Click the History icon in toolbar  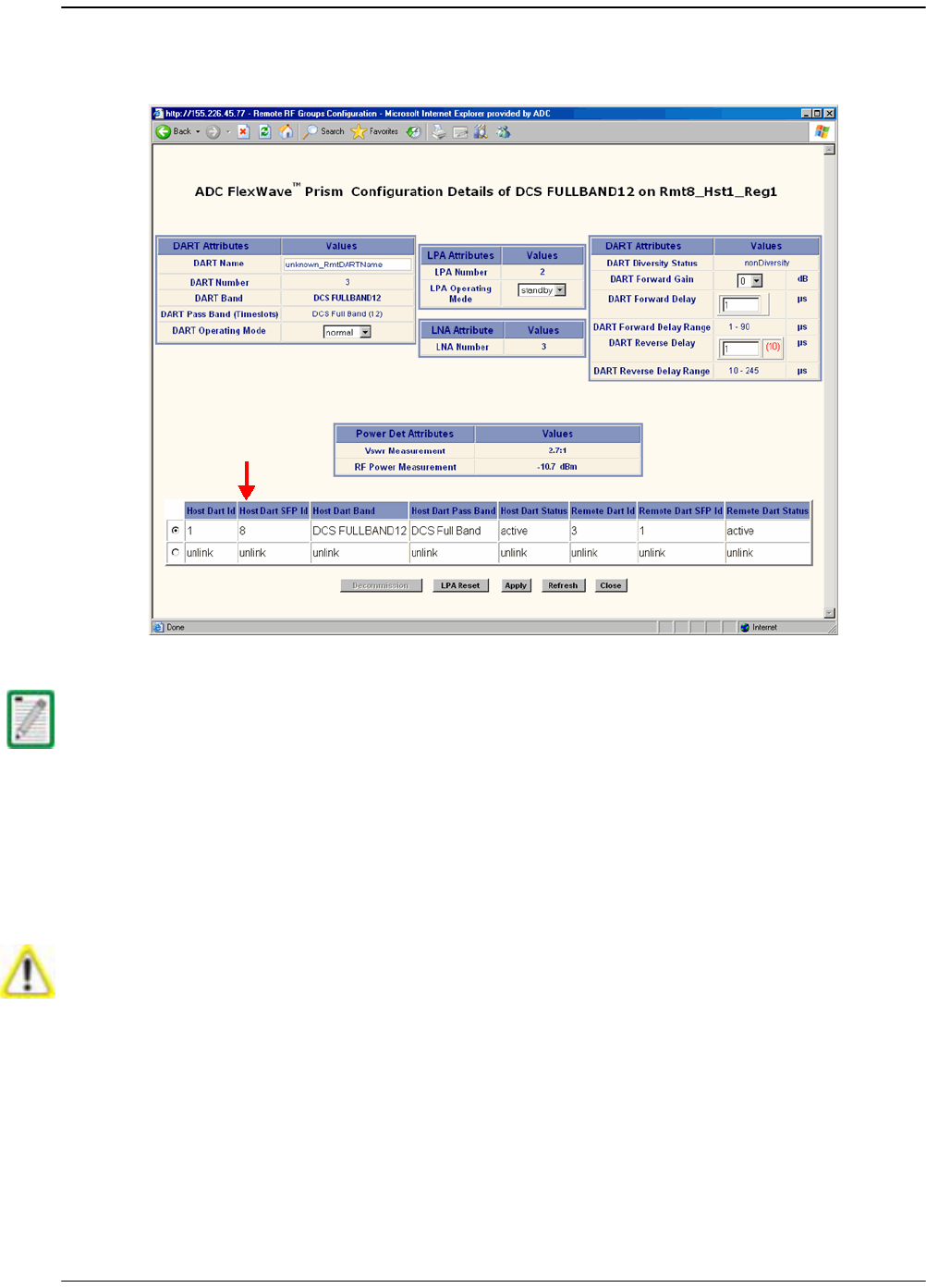(x=414, y=131)
